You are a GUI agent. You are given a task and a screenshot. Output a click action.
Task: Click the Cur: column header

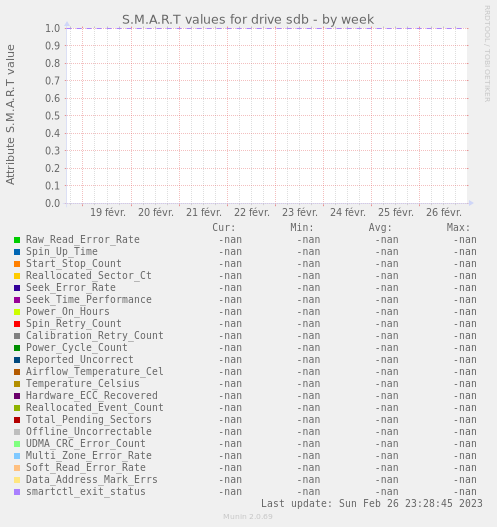coord(224,228)
